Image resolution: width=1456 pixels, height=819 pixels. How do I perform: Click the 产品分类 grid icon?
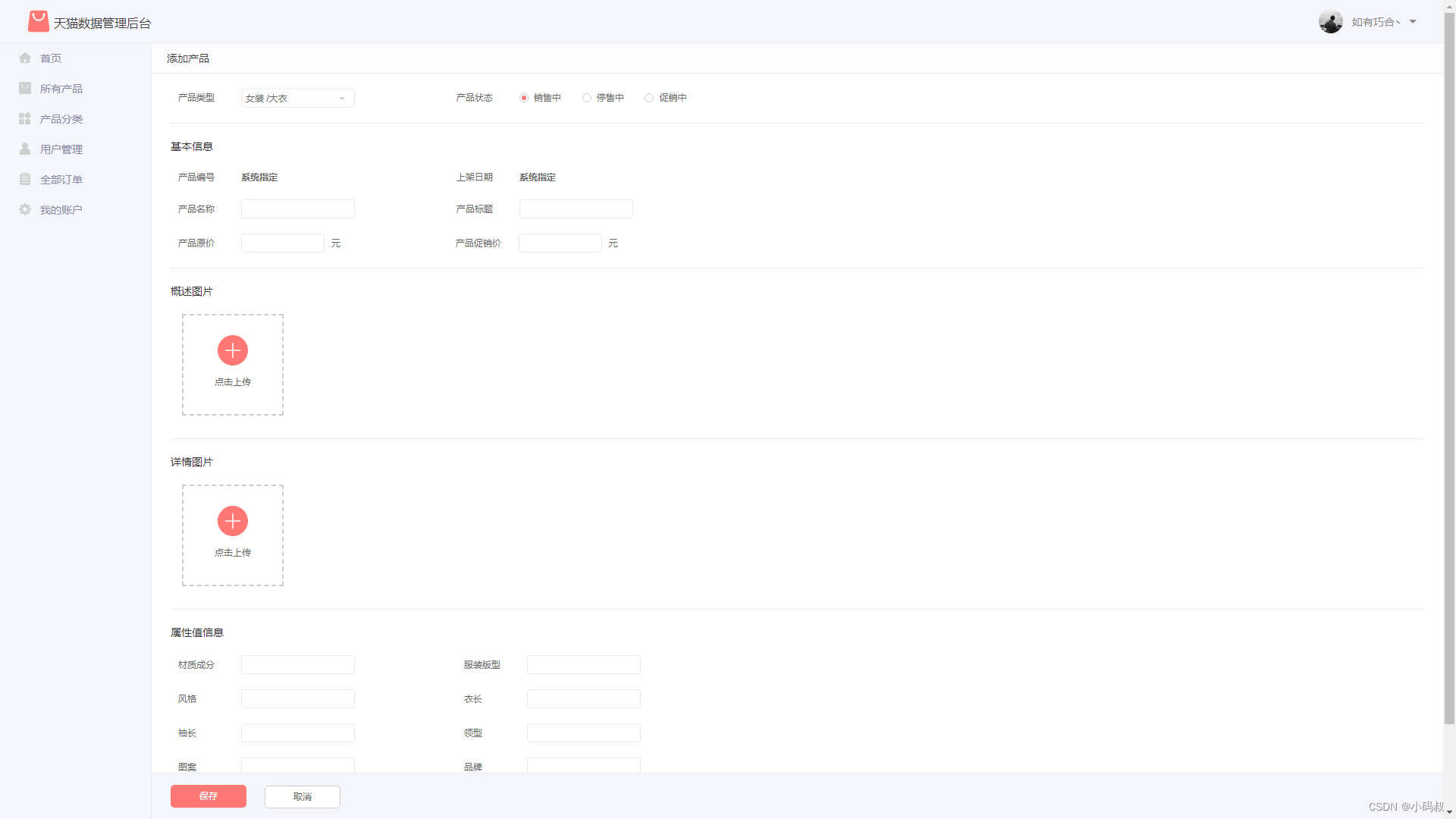coord(25,119)
